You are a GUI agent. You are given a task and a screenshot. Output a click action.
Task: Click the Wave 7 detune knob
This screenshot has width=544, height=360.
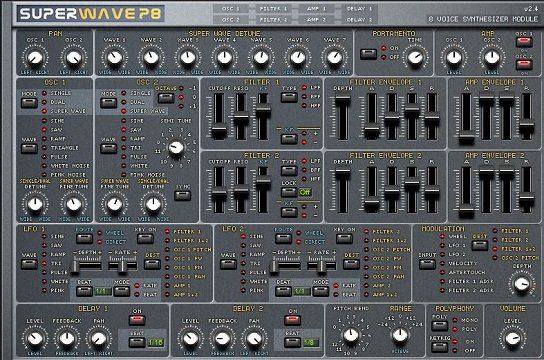(x=334, y=58)
